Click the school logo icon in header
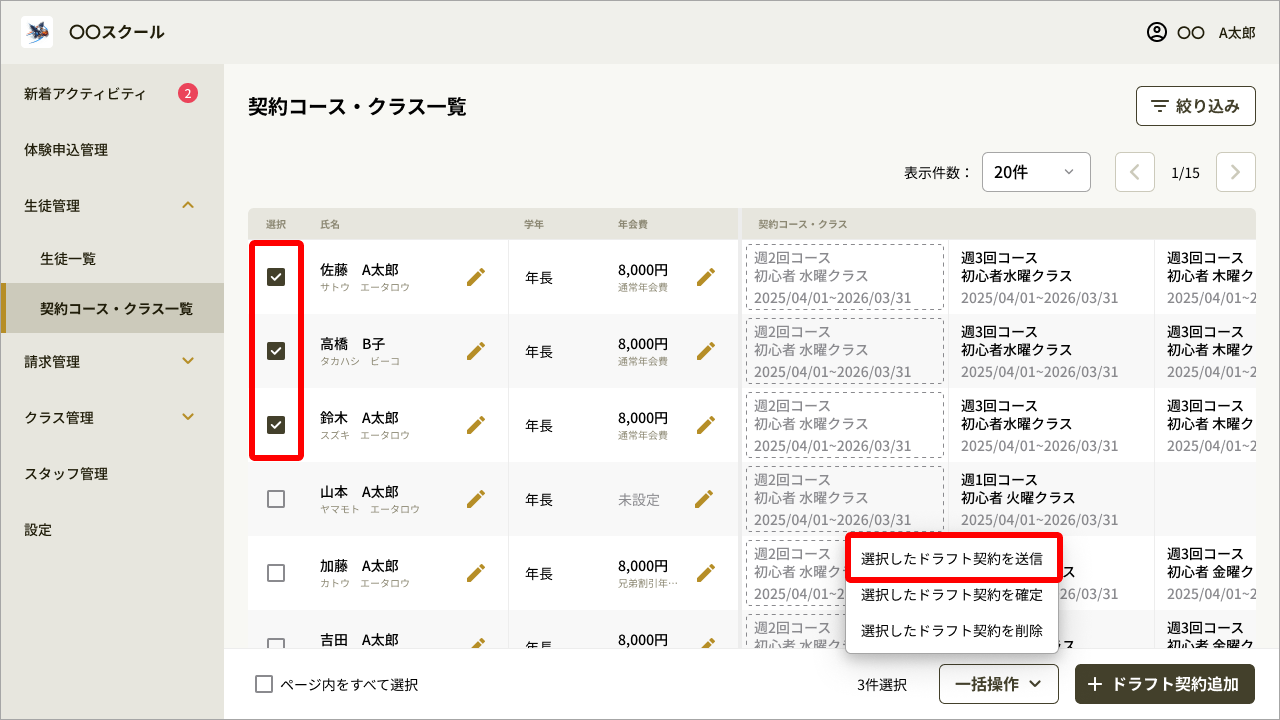This screenshot has height=720, width=1280. [x=37, y=32]
